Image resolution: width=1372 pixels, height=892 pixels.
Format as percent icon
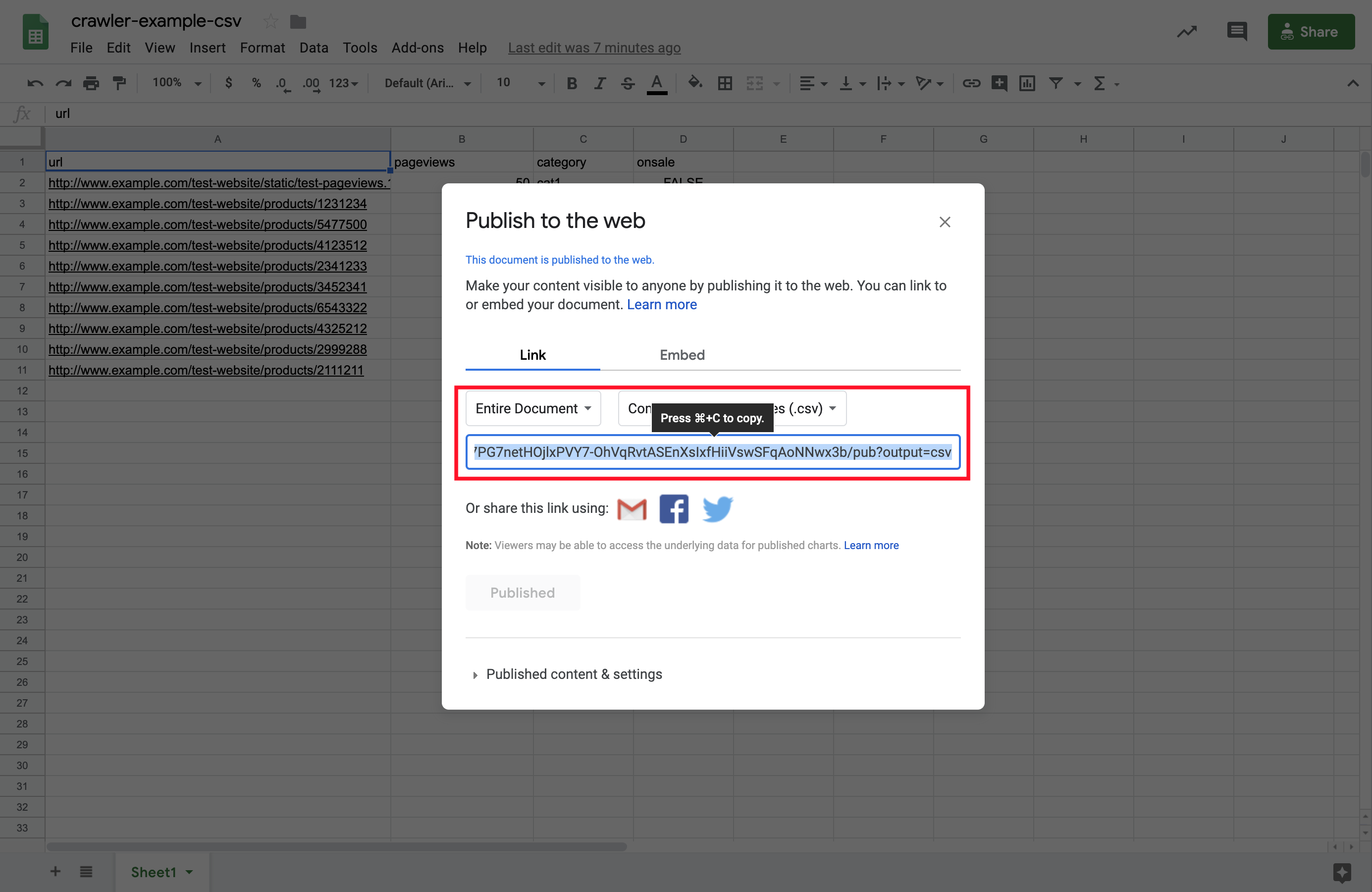tap(257, 83)
